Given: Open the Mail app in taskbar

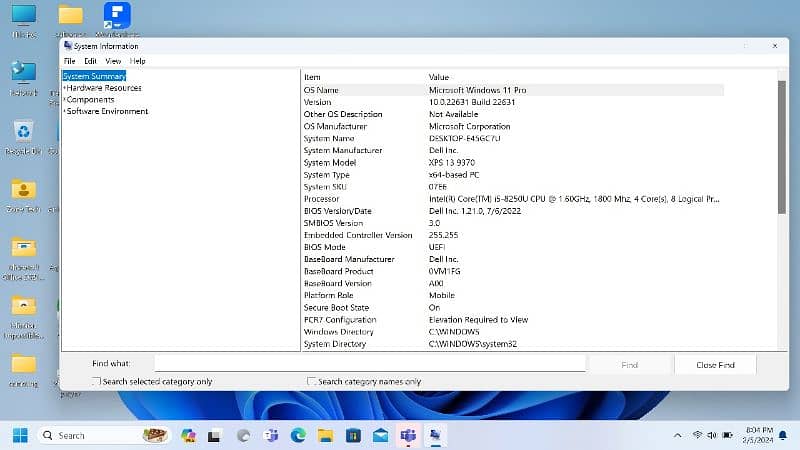Looking at the screenshot, I should tap(380, 435).
